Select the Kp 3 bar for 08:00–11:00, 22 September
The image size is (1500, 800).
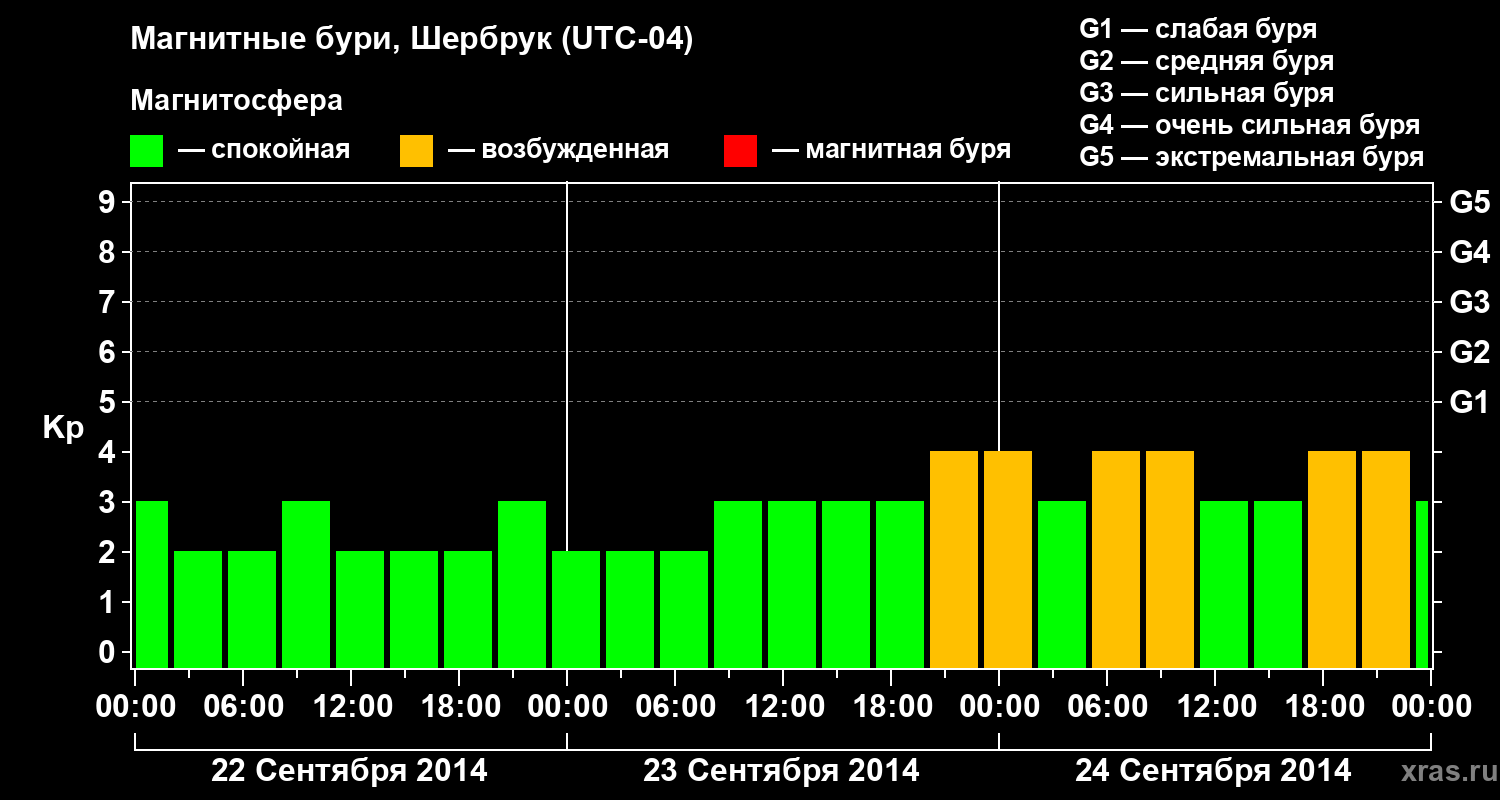click(306, 584)
